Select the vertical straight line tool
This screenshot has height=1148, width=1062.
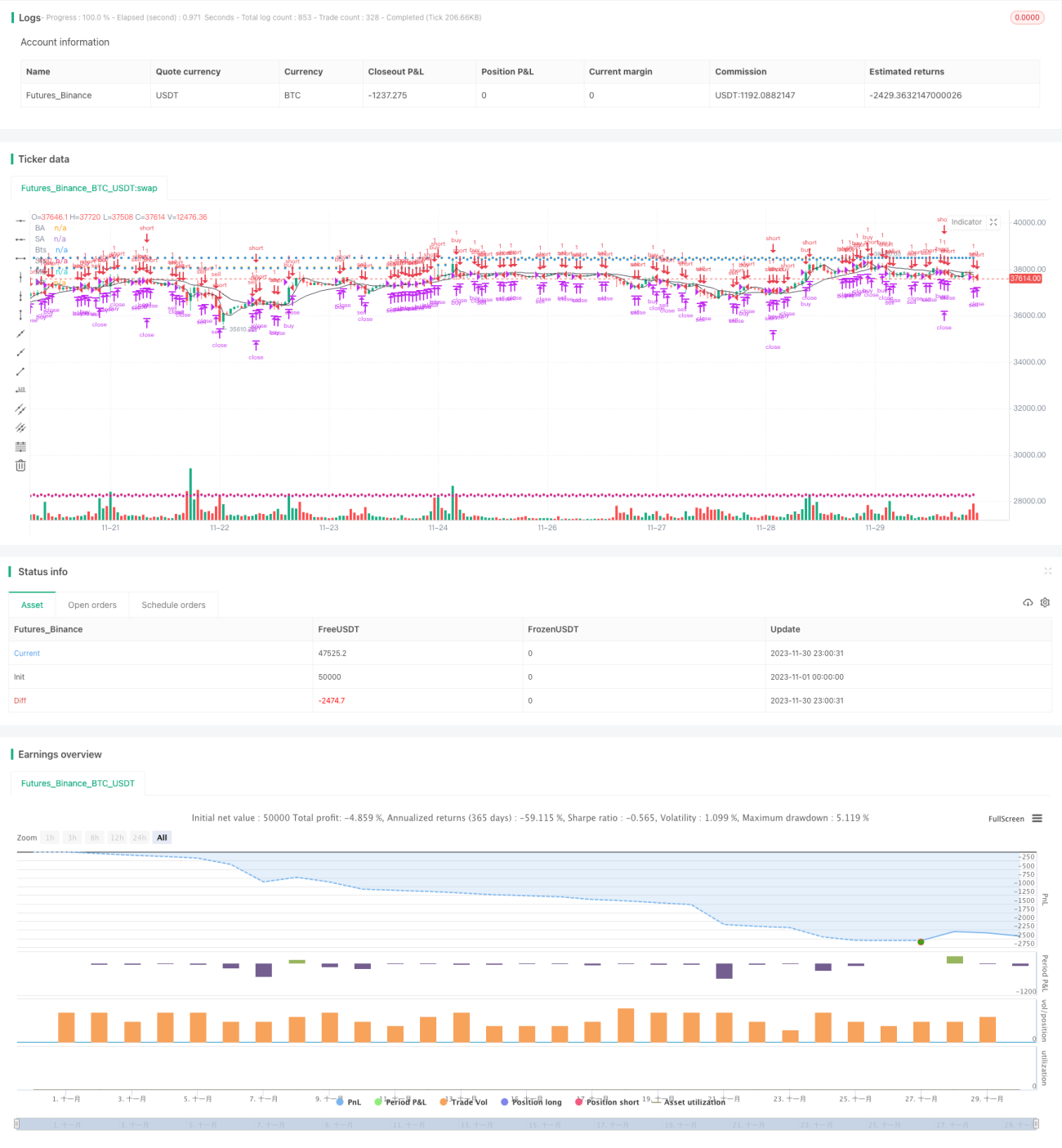tap(20, 277)
